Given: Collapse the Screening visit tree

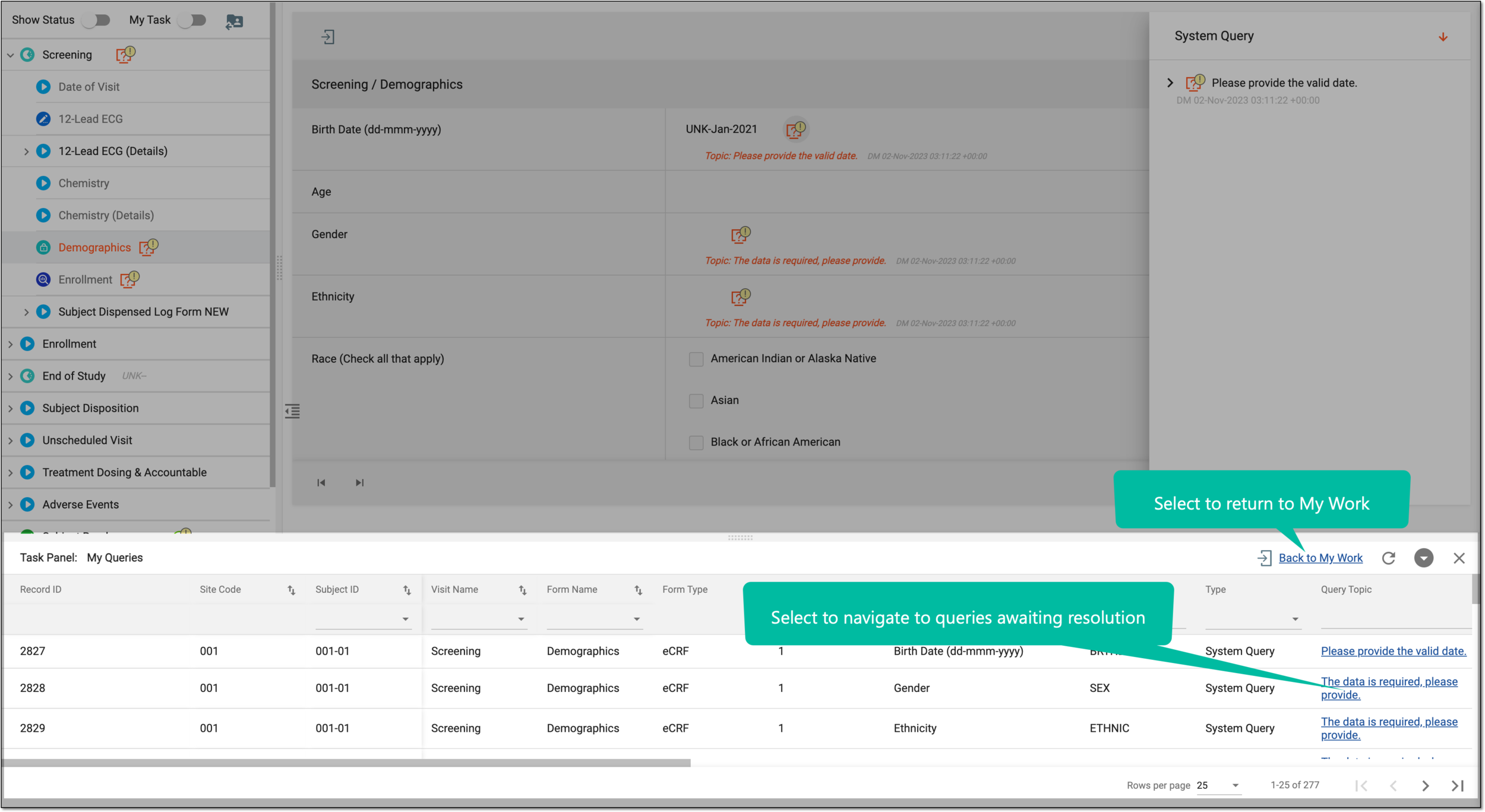Looking at the screenshot, I should 11,55.
